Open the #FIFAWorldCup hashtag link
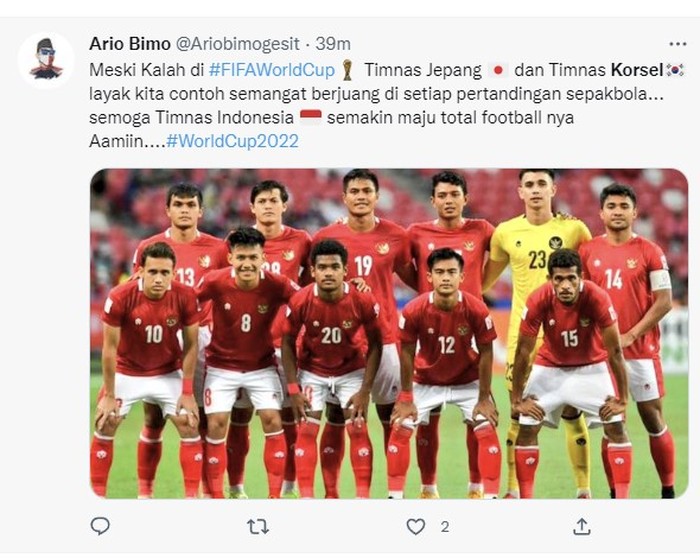700x558 pixels. point(272,70)
